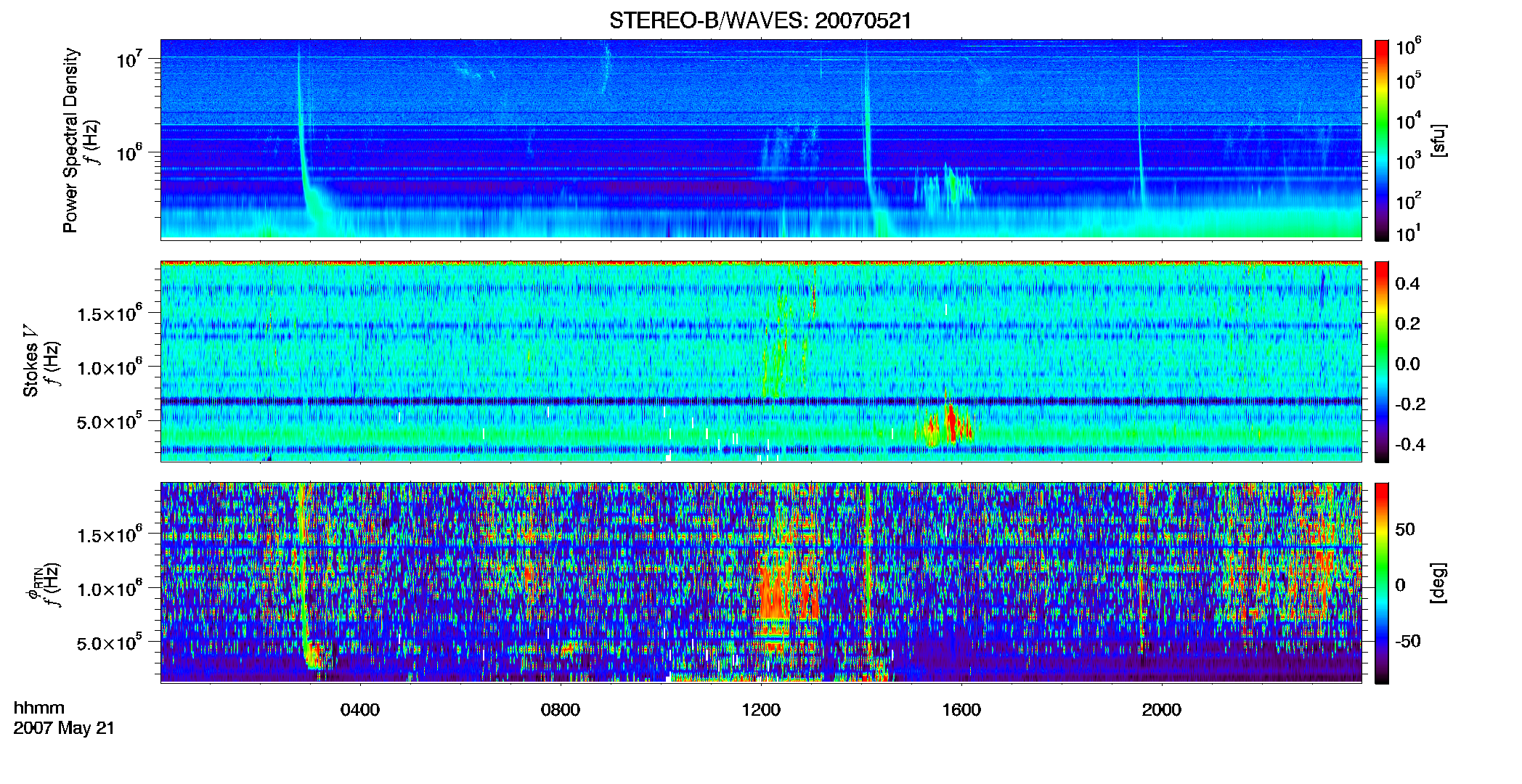Click the 0800 time tick label

[x=561, y=710]
